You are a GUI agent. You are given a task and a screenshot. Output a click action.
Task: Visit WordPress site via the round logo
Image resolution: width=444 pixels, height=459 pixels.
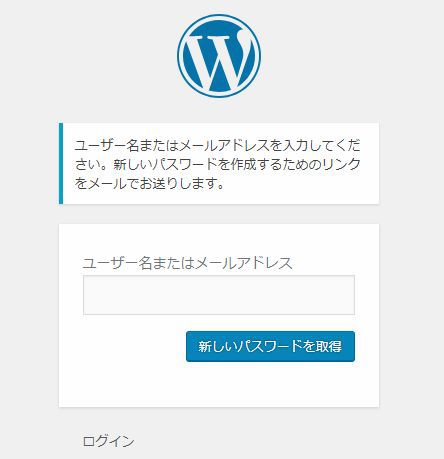pos(219,56)
